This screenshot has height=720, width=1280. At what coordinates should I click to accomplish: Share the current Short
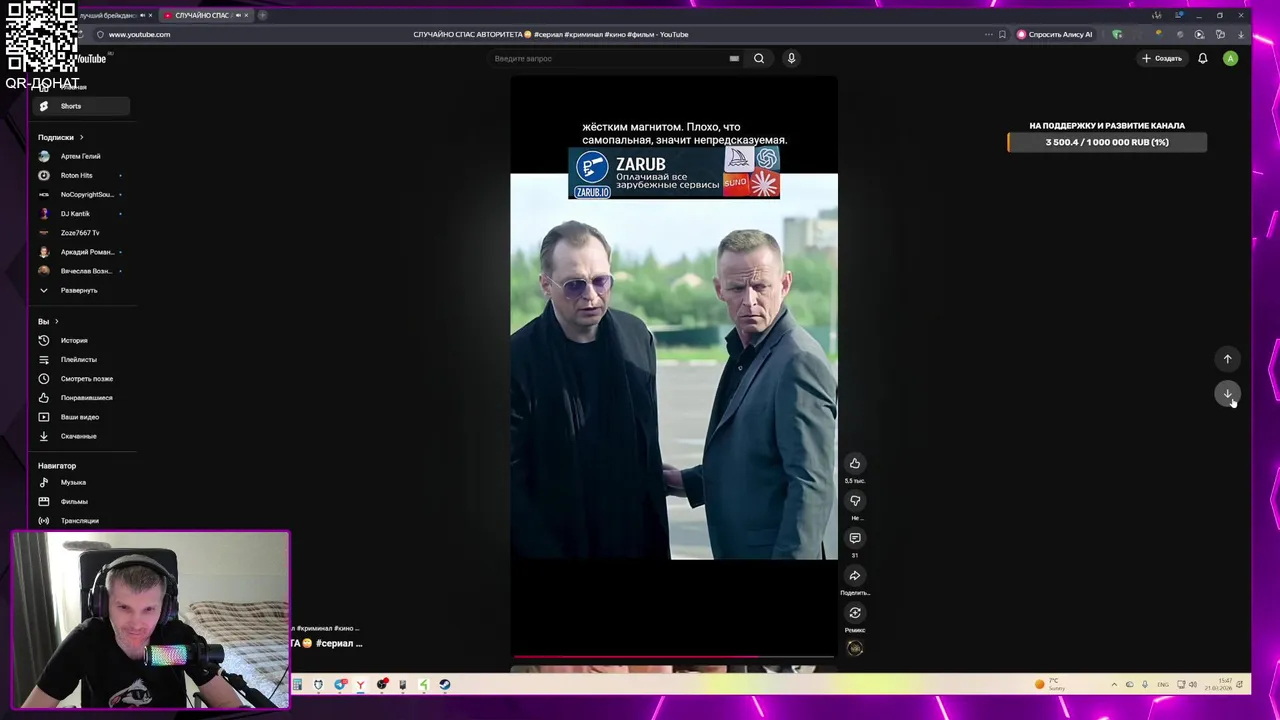click(x=855, y=576)
